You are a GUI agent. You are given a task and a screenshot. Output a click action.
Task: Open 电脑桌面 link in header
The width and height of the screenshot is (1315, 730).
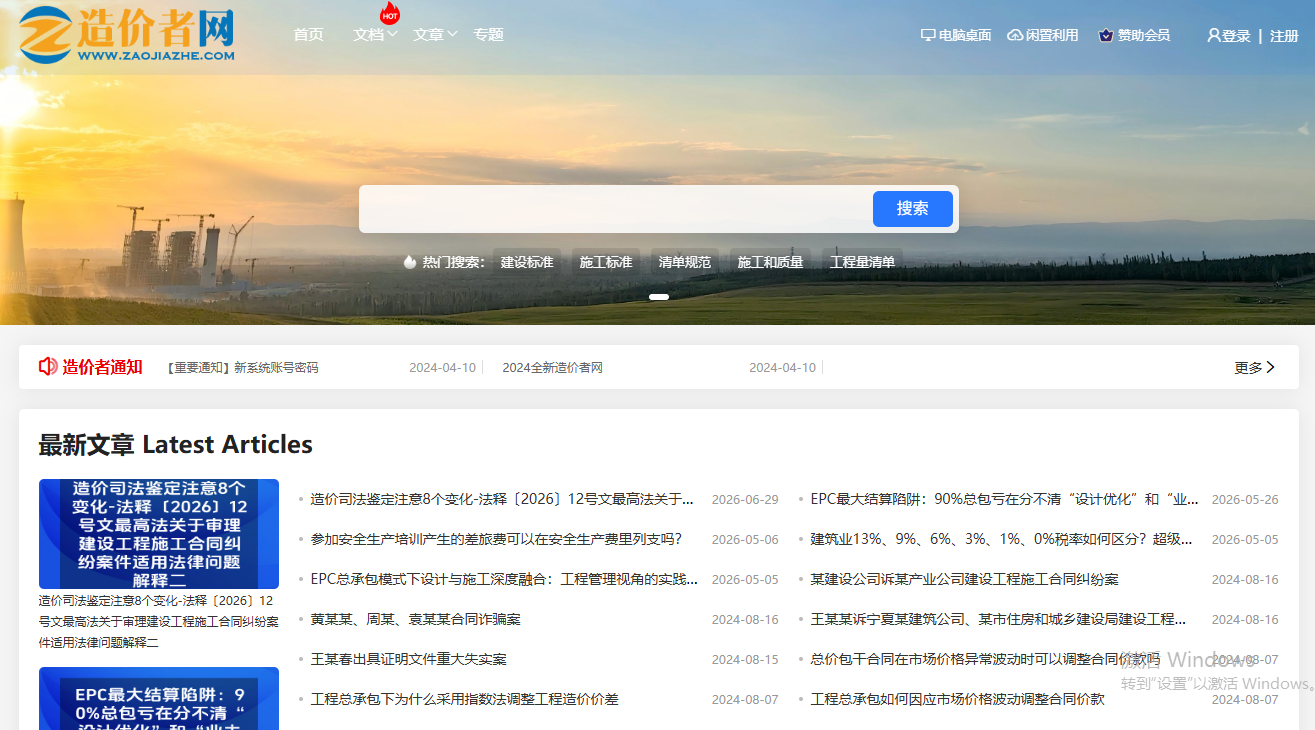pyautogui.click(x=965, y=35)
